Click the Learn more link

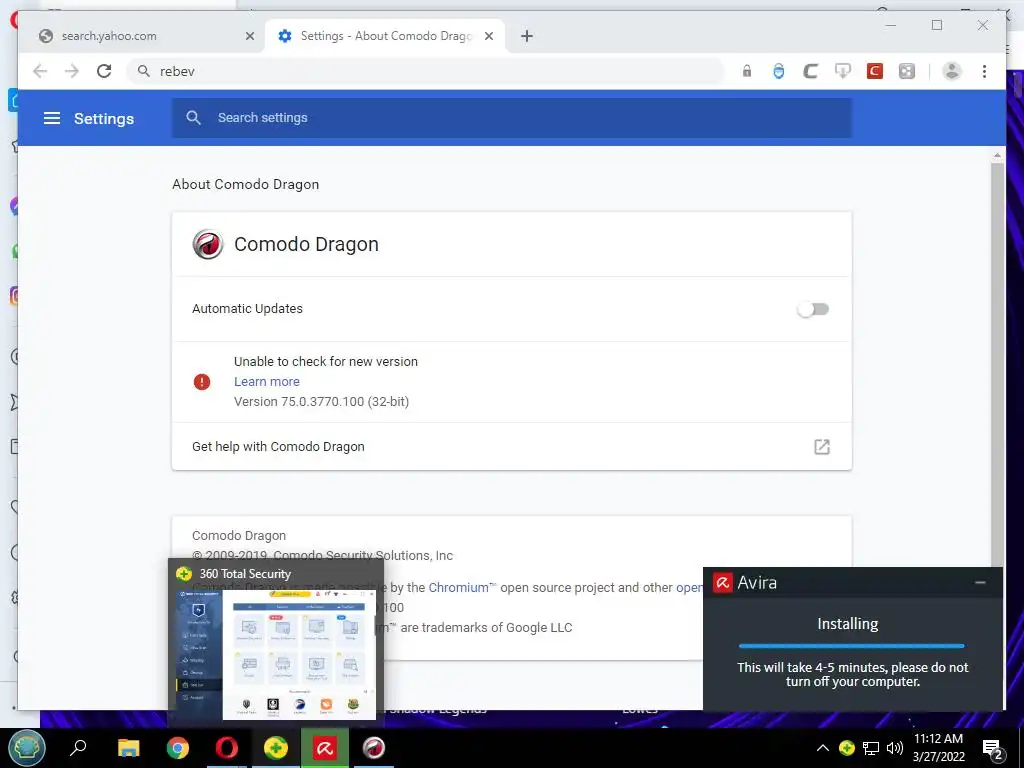click(x=266, y=381)
